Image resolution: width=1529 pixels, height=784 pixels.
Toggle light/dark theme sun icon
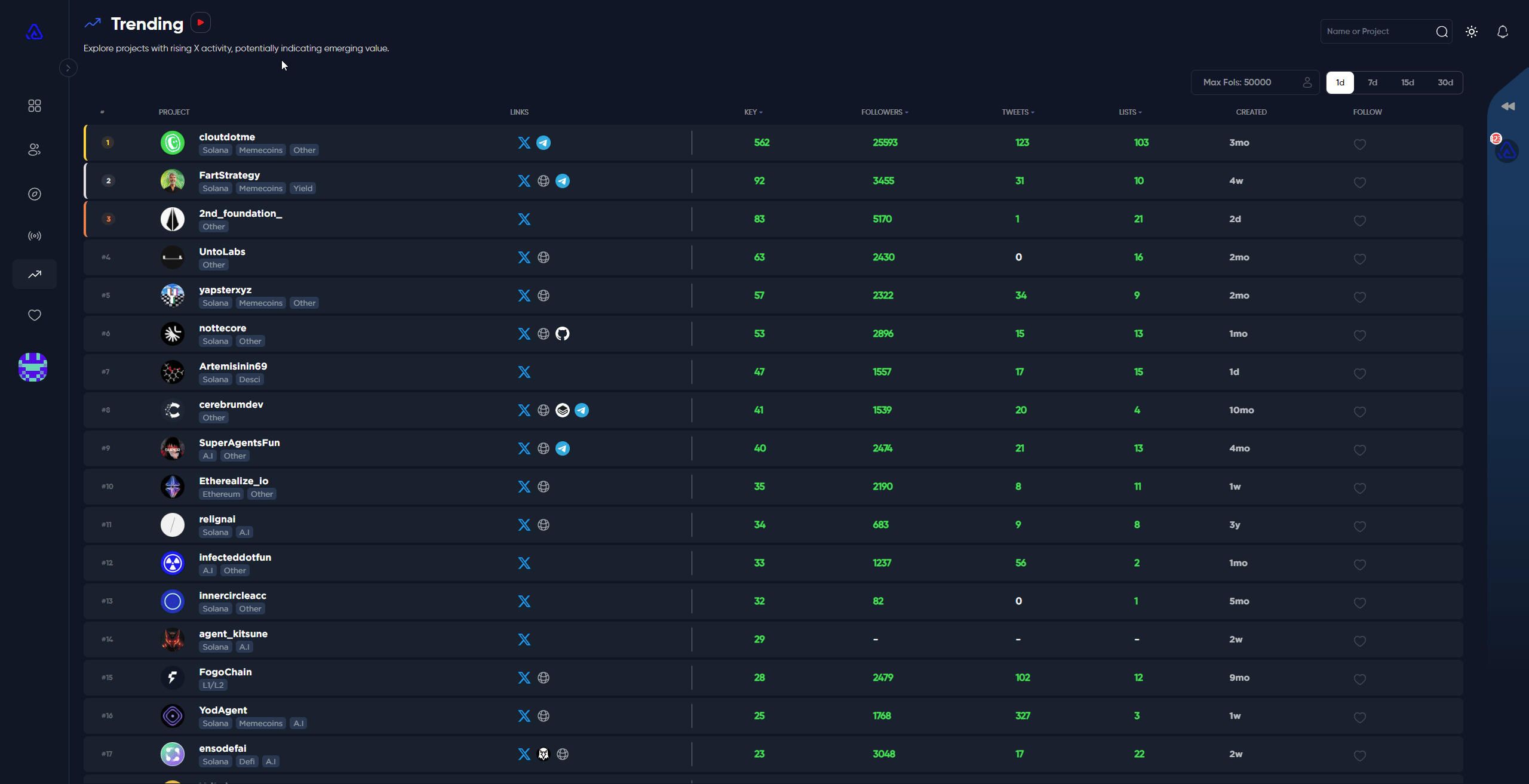[x=1471, y=32]
